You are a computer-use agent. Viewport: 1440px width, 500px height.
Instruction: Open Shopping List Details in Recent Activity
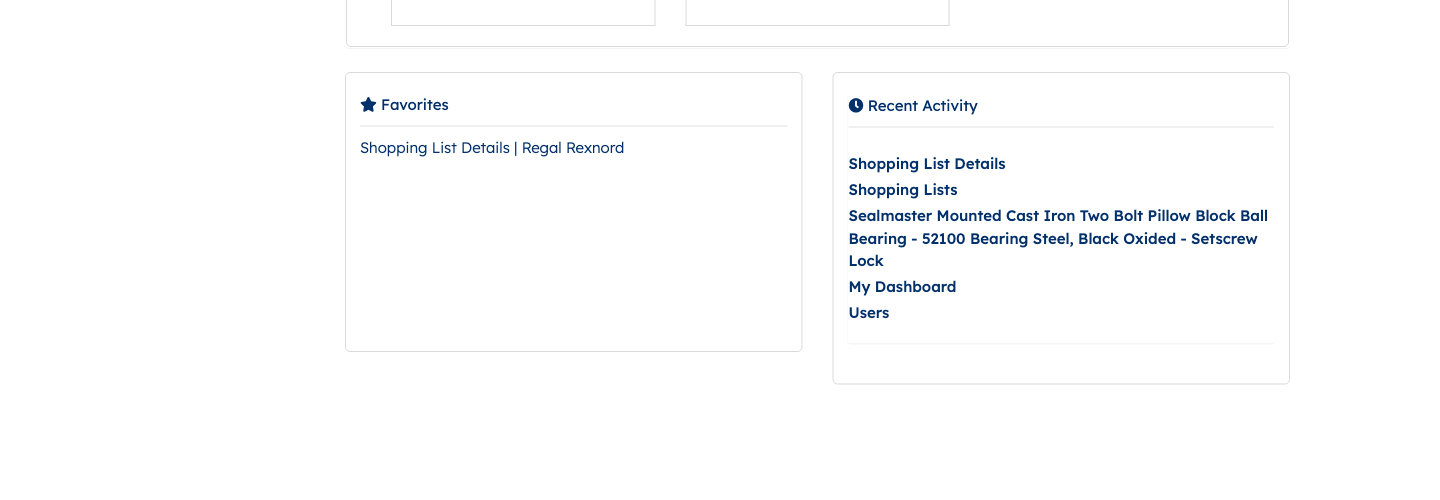(x=927, y=164)
